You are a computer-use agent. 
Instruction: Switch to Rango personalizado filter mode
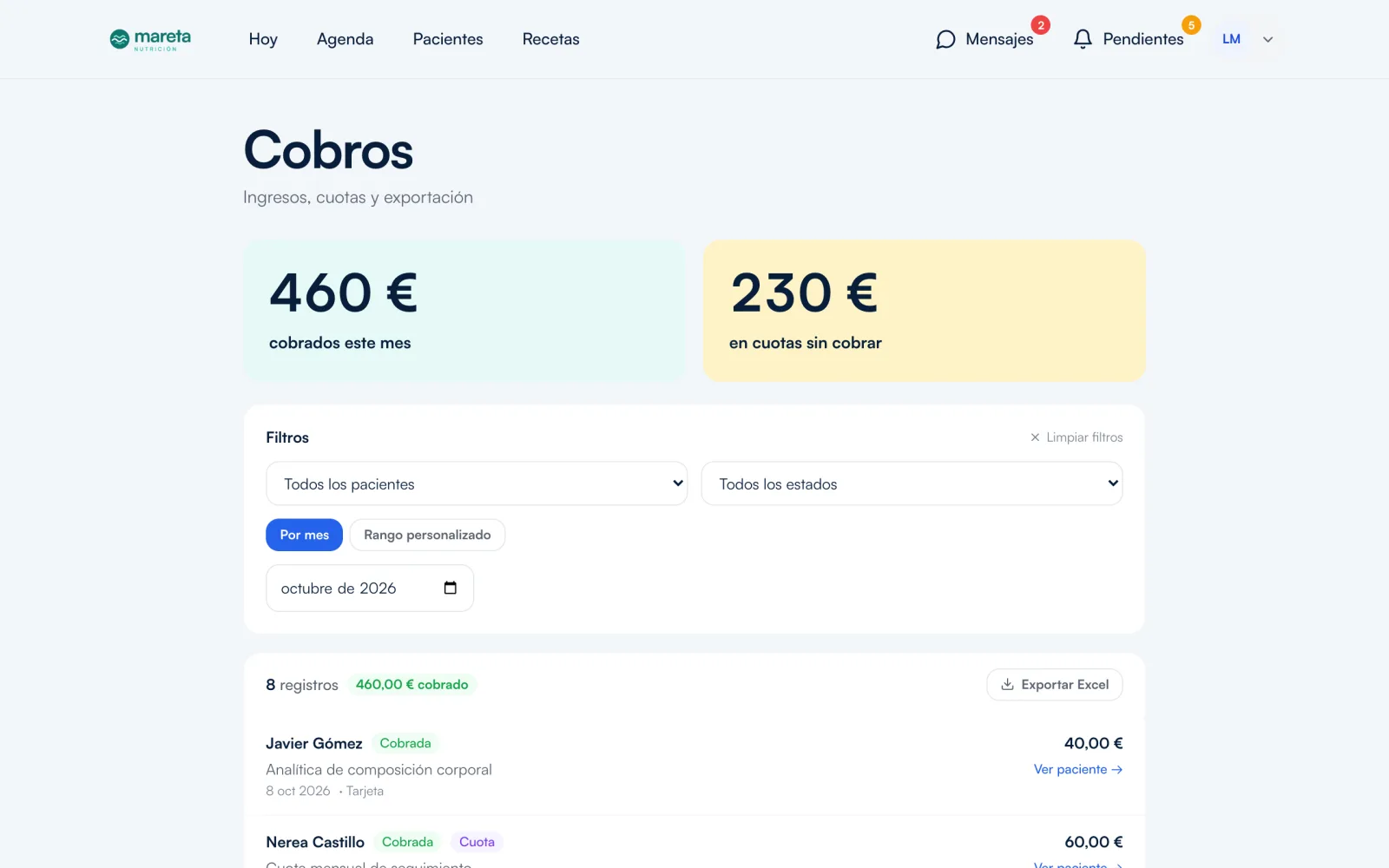(427, 535)
